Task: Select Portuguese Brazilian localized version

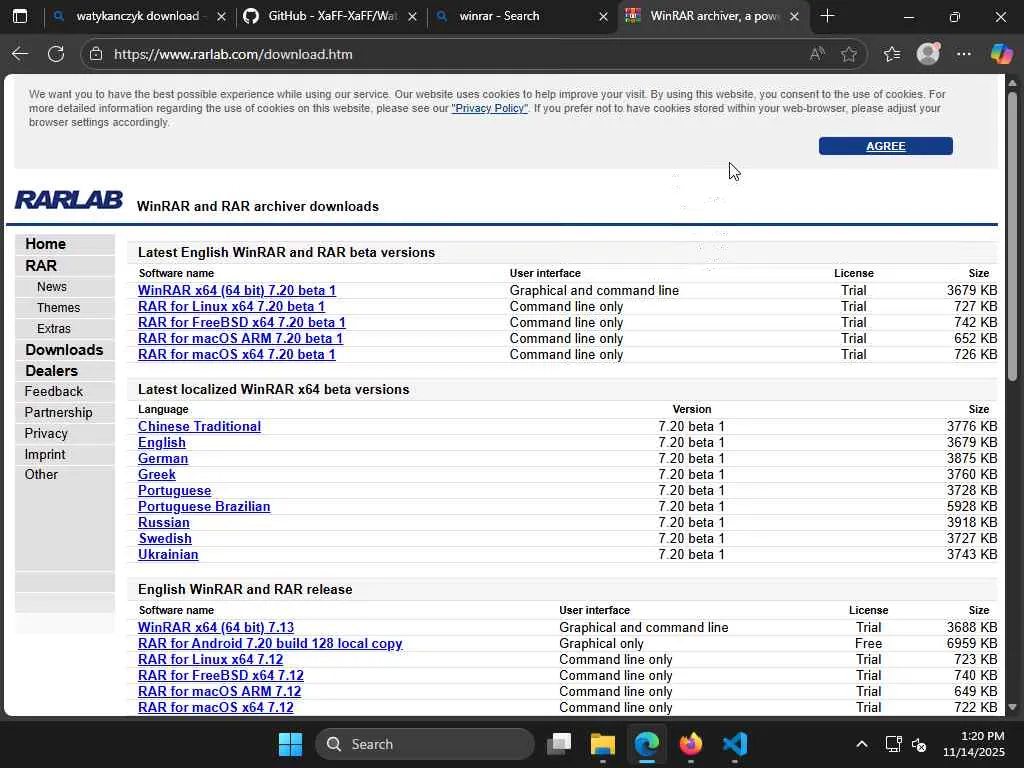Action: coord(204,507)
